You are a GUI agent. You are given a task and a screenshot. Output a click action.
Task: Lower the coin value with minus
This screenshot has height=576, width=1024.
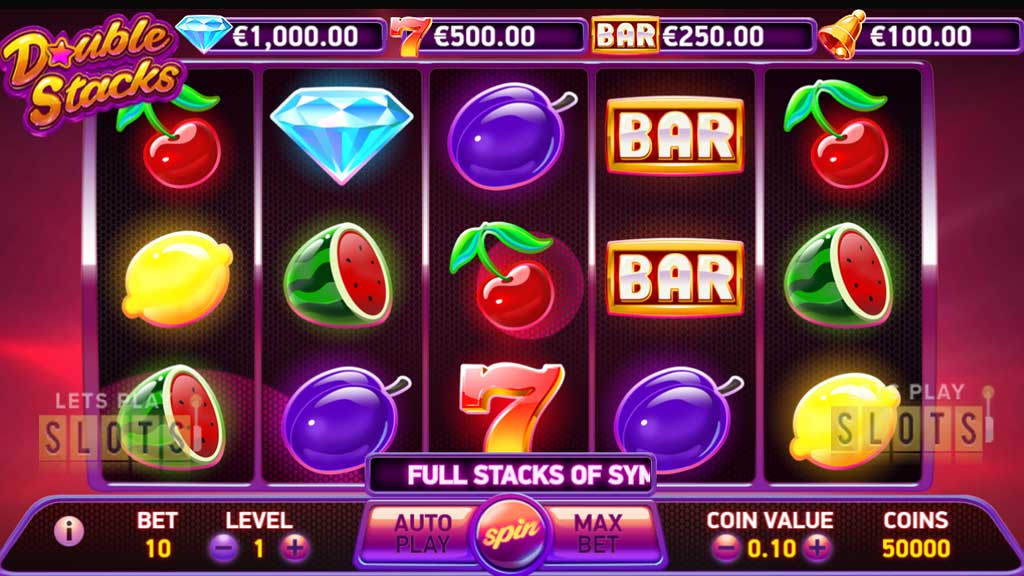(725, 548)
